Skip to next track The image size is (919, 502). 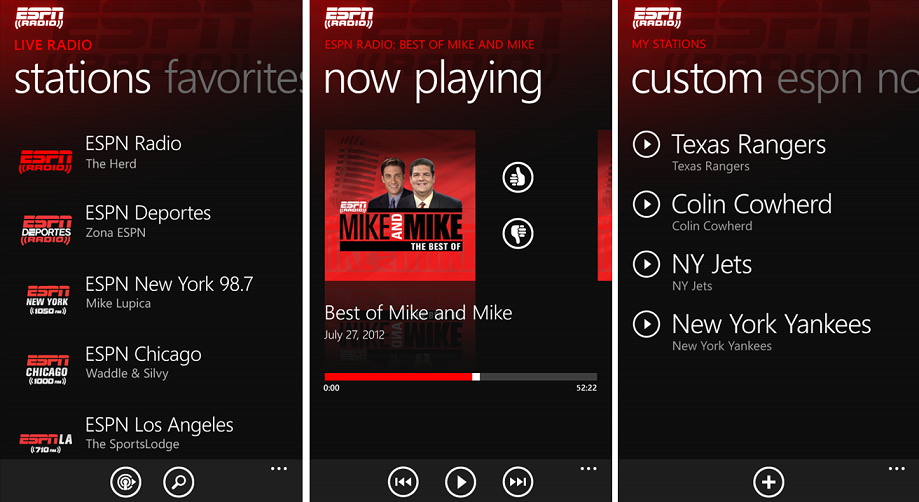point(518,482)
